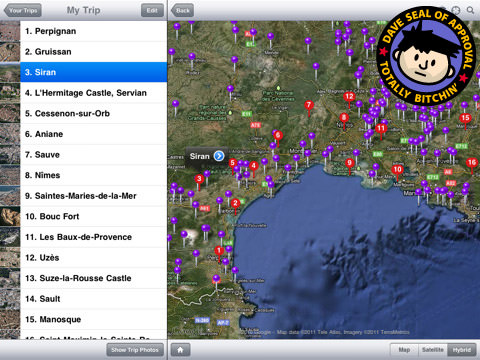The height and width of the screenshot is (360, 480).
Task: Select Hybrid map mode
Action: tap(462, 350)
